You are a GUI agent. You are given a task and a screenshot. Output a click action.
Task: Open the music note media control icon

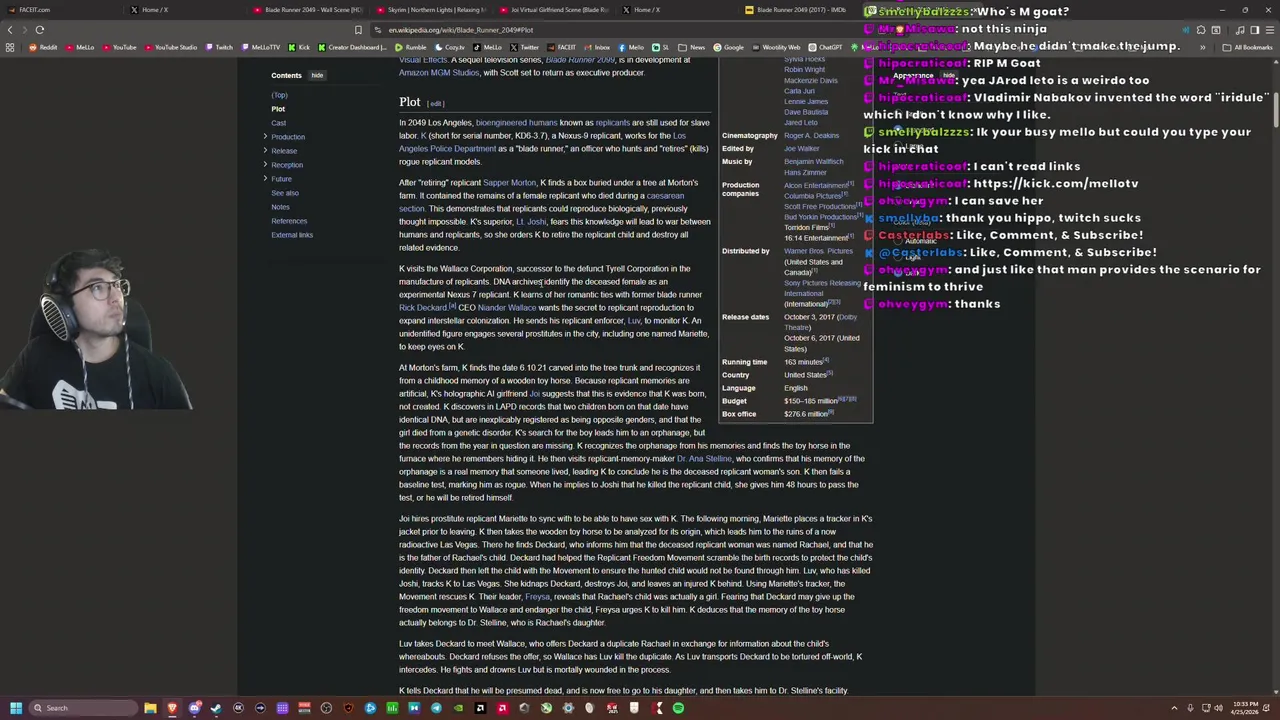pyautogui.click(x=1240, y=30)
